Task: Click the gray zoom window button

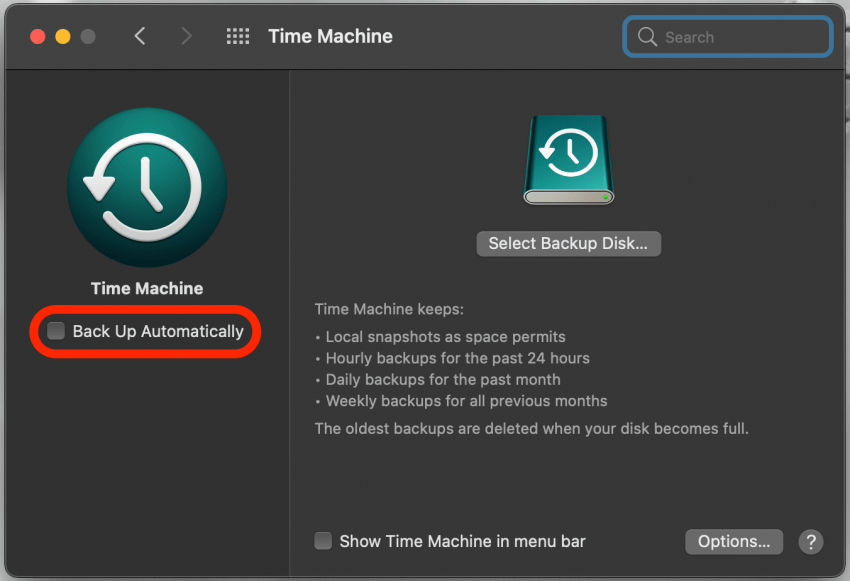Action: (x=88, y=37)
